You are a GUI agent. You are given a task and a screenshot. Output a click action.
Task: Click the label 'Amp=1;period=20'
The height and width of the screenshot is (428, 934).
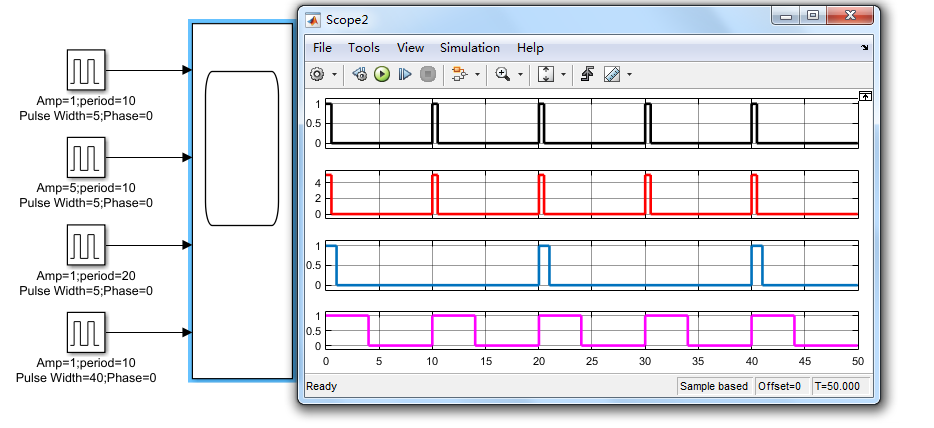pos(86,276)
